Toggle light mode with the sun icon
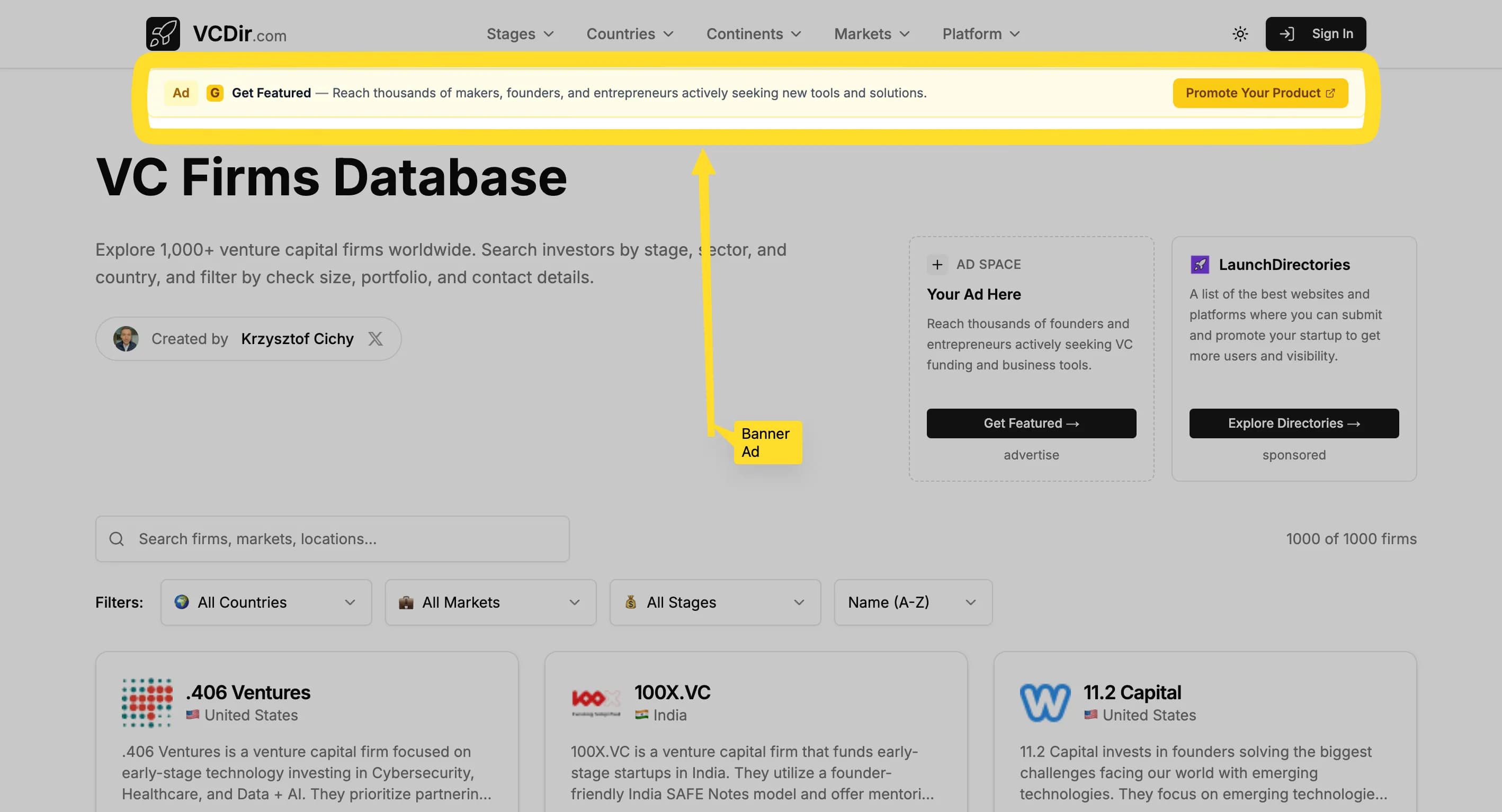This screenshot has height=812, width=1502. (x=1240, y=33)
